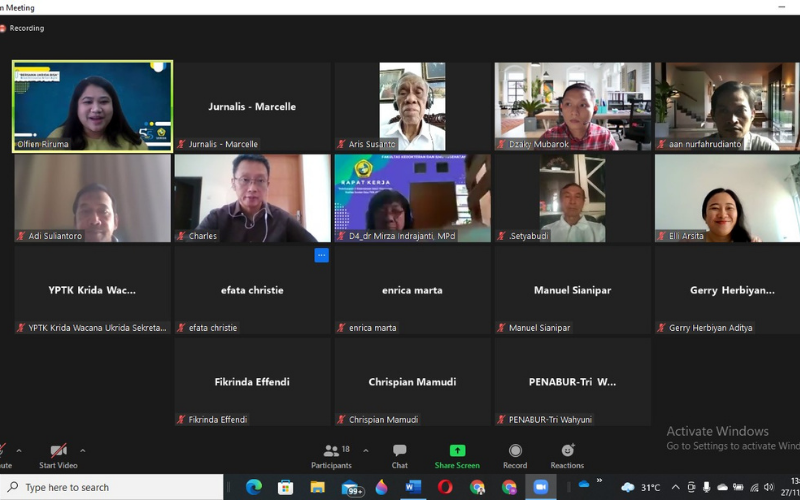Click the Windows taskbar search box

pyautogui.click(x=112, y=487)
